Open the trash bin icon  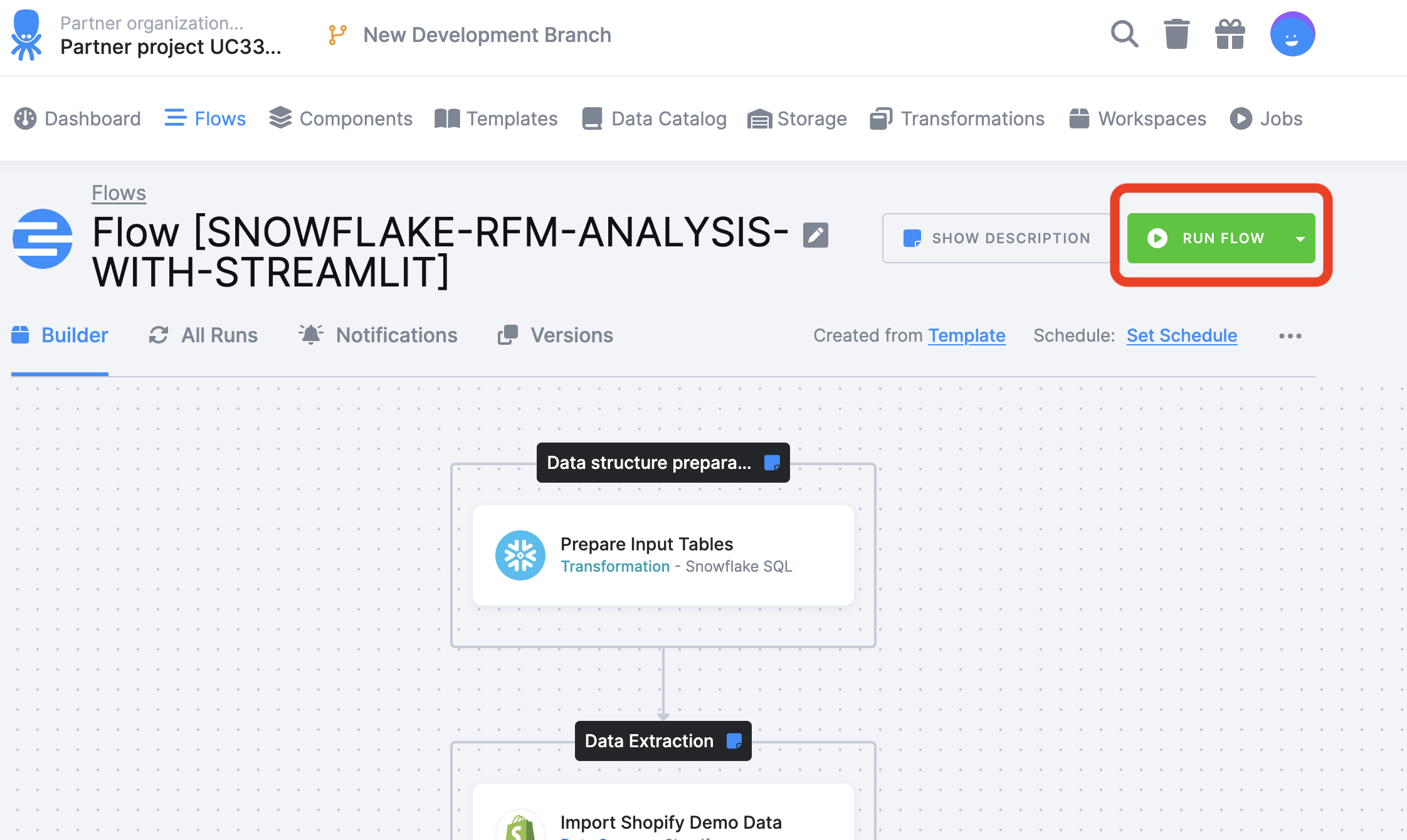[x=1177, y=34]
